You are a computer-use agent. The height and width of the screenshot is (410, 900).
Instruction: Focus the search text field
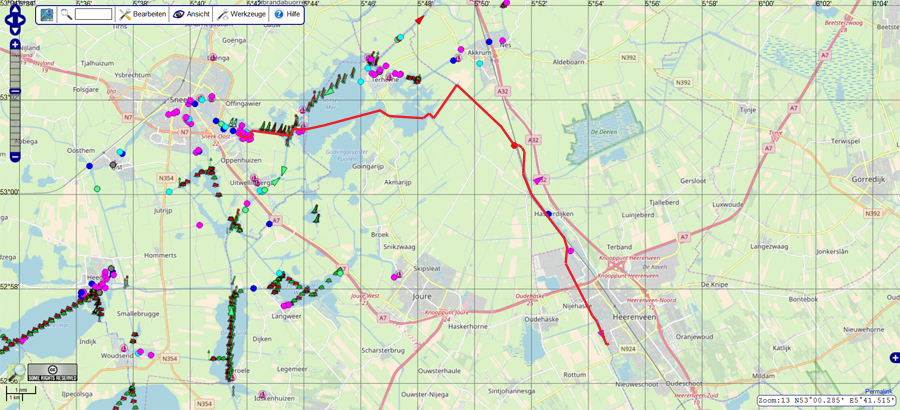(93, 14)
